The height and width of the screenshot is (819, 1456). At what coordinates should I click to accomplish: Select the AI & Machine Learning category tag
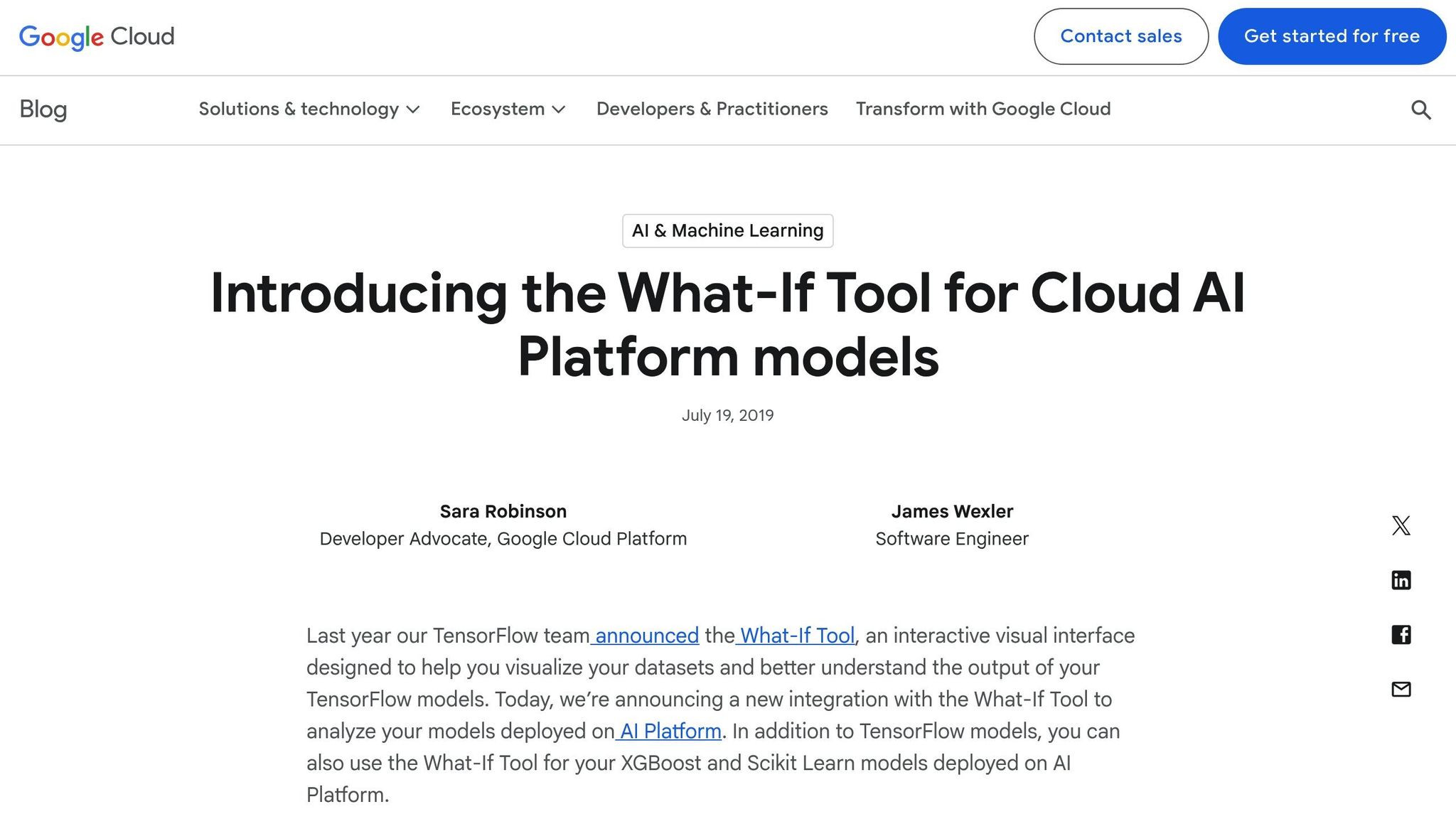point(727,230)
